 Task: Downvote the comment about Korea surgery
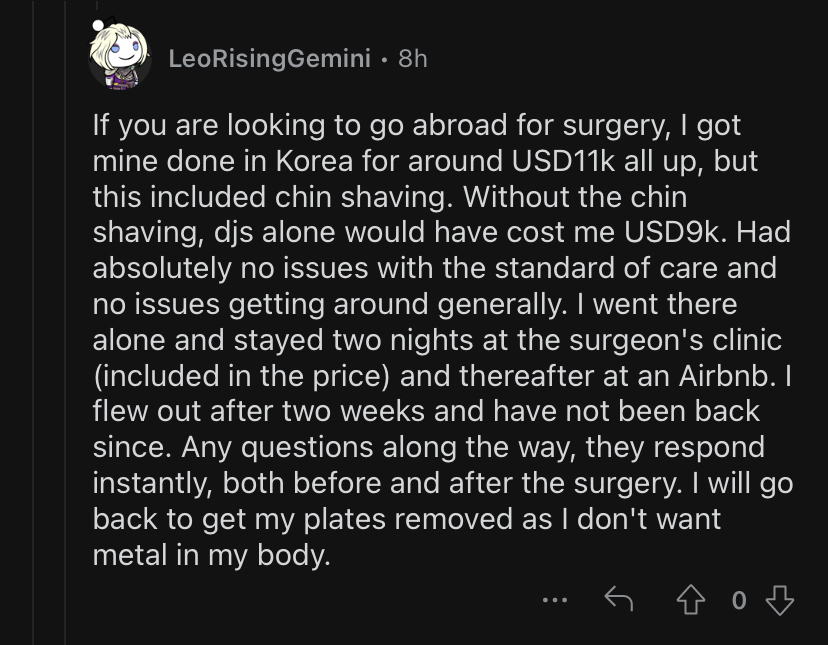pos(779,600)
